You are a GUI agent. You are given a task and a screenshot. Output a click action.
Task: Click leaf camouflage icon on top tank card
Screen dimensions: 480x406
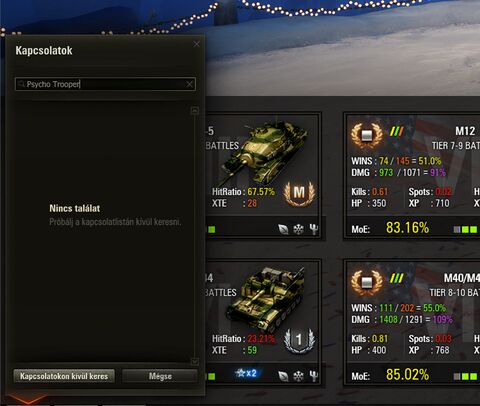[x=283, y=229]
